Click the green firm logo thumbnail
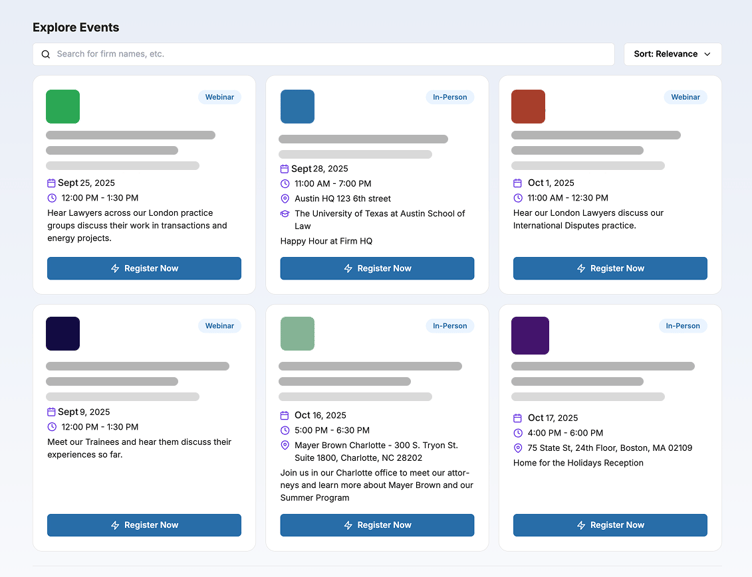Screen dimensions: 752x577 [x=63, y=106]
